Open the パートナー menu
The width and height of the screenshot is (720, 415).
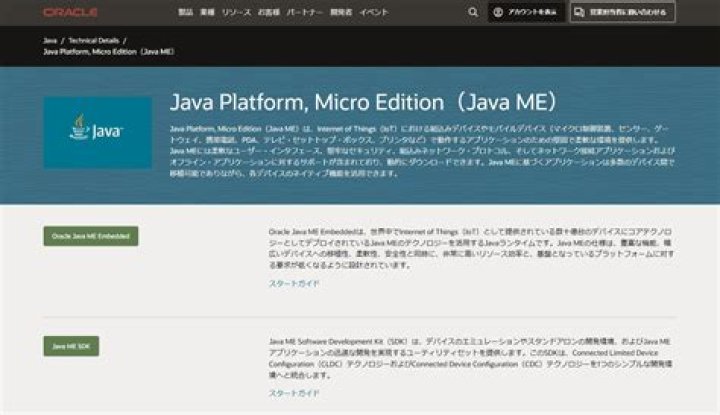pyautogui.click(x=304, y=12)
